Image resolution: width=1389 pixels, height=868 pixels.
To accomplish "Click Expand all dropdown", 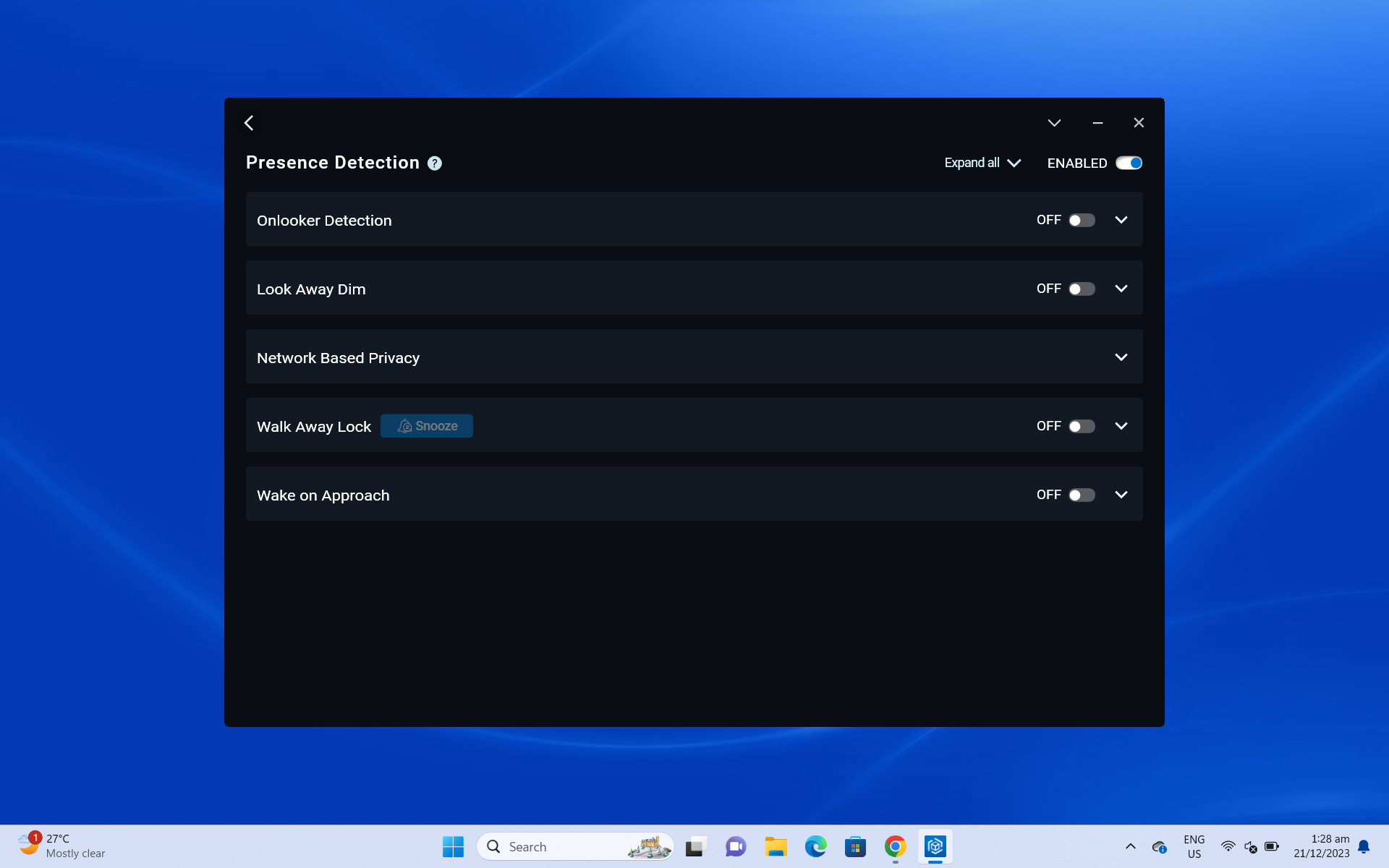I will [x=982, y=163].
